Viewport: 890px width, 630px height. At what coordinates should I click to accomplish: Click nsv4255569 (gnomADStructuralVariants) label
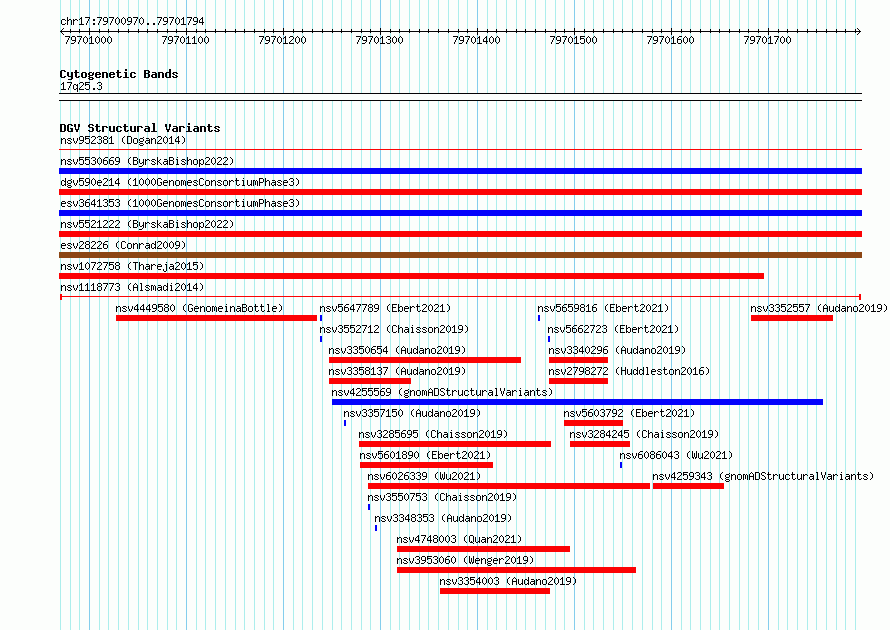point(442,392)
